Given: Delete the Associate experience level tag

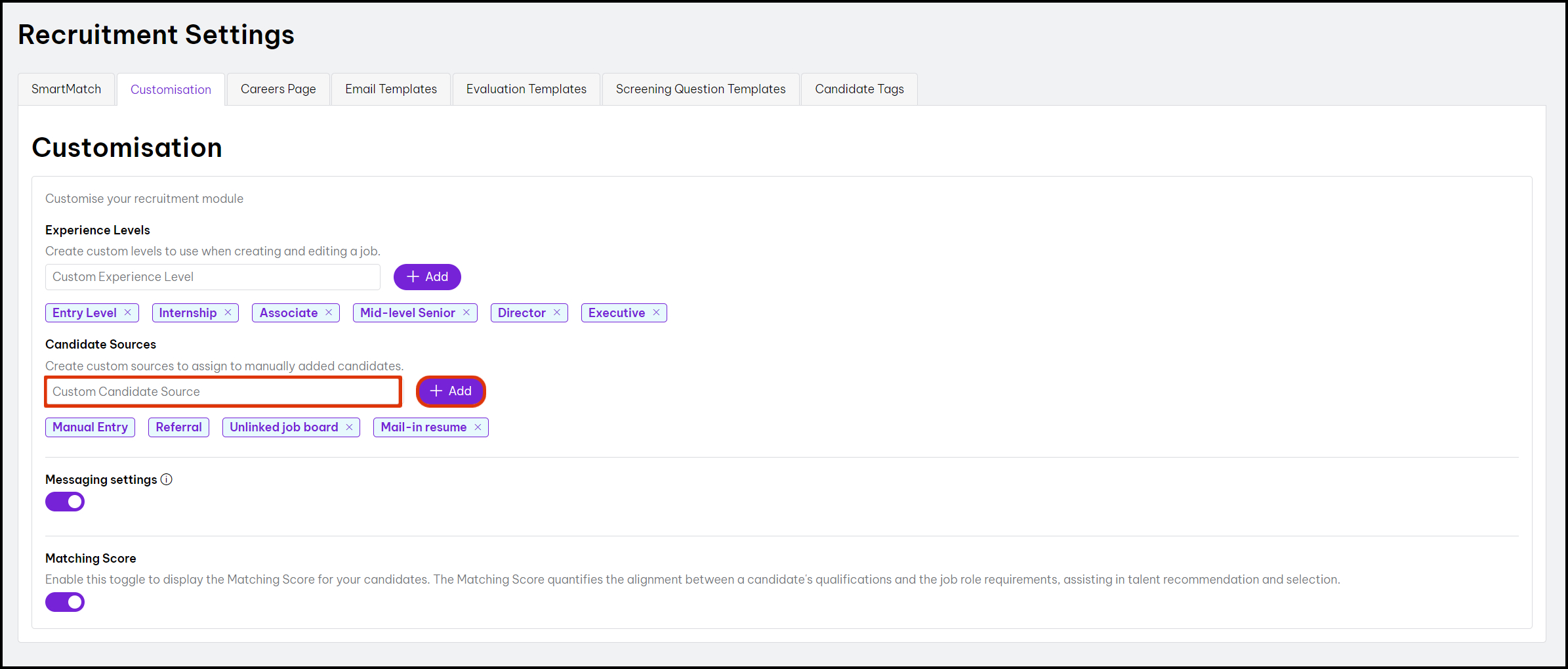Looking at the screenshot, I should (329, 313).
